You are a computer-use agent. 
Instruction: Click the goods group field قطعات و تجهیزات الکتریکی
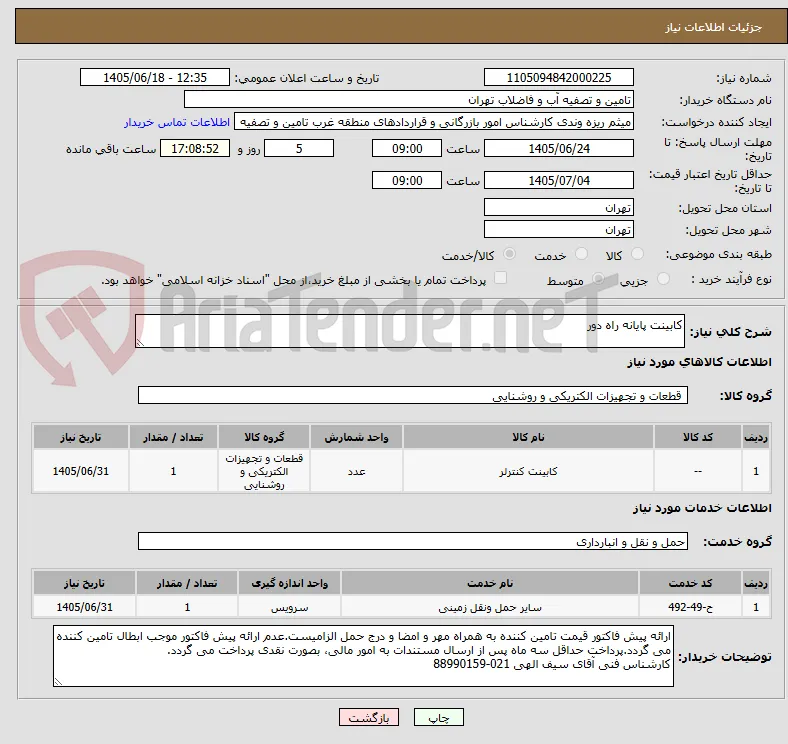click(413, 396)
